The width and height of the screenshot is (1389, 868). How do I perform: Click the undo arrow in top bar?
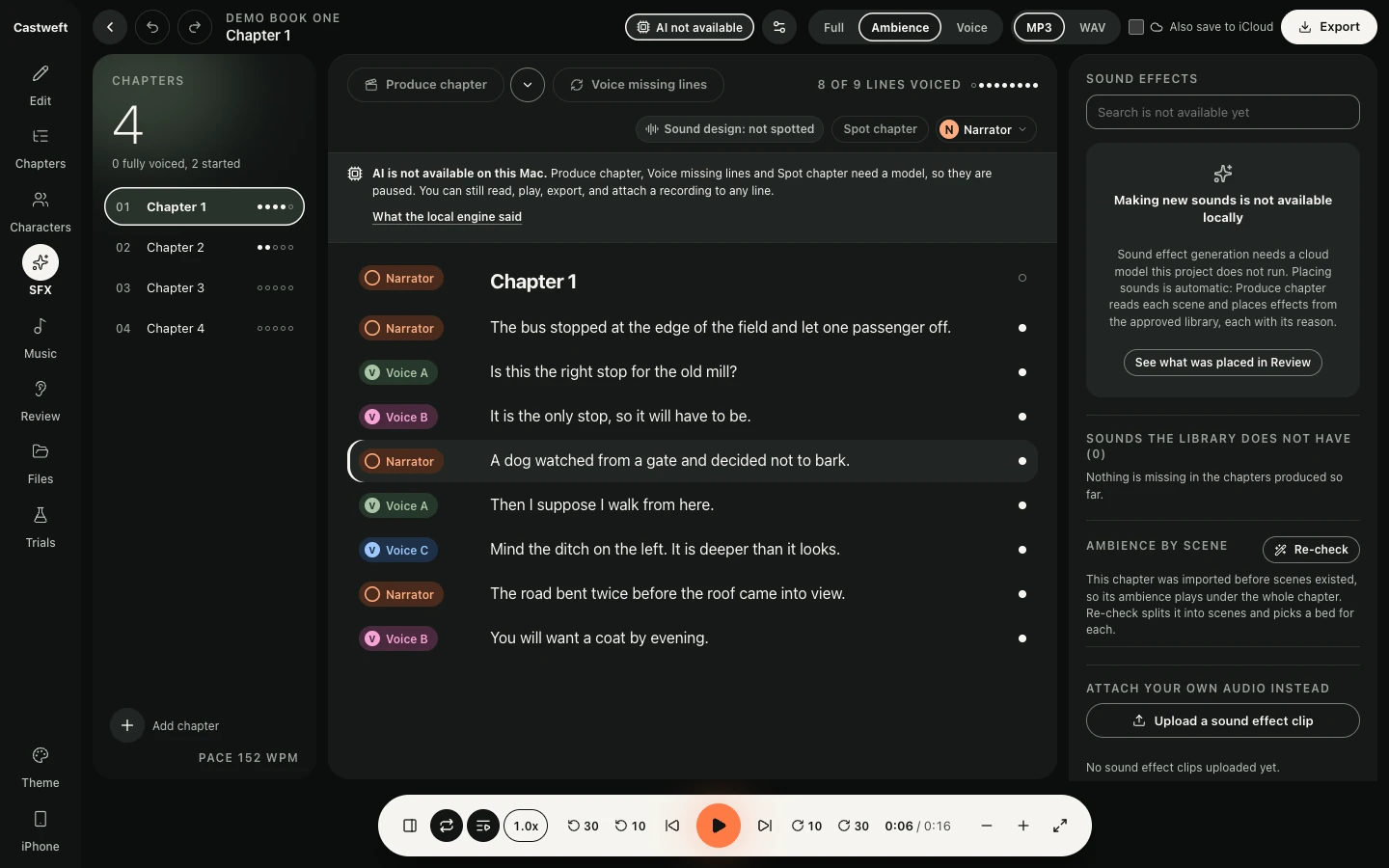pos(152,27)
